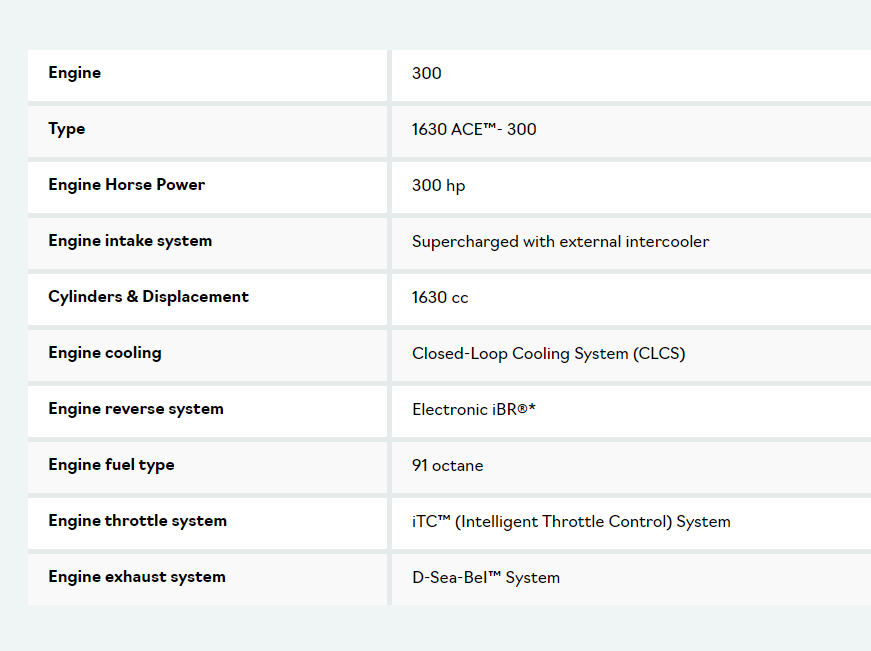The image size is (871, 651).
Task: Click the "Engine cooling" row label
Action: click(105, 353)
